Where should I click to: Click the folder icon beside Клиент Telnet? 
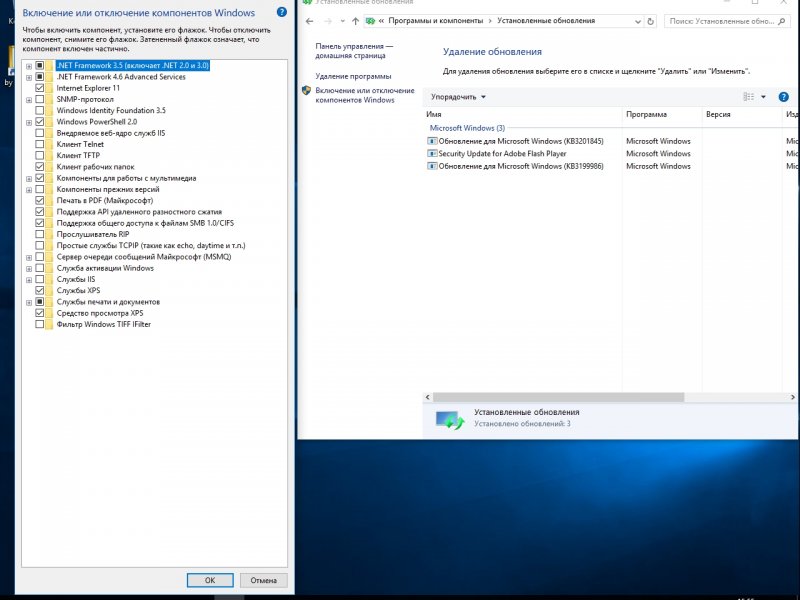click(49, 144)
